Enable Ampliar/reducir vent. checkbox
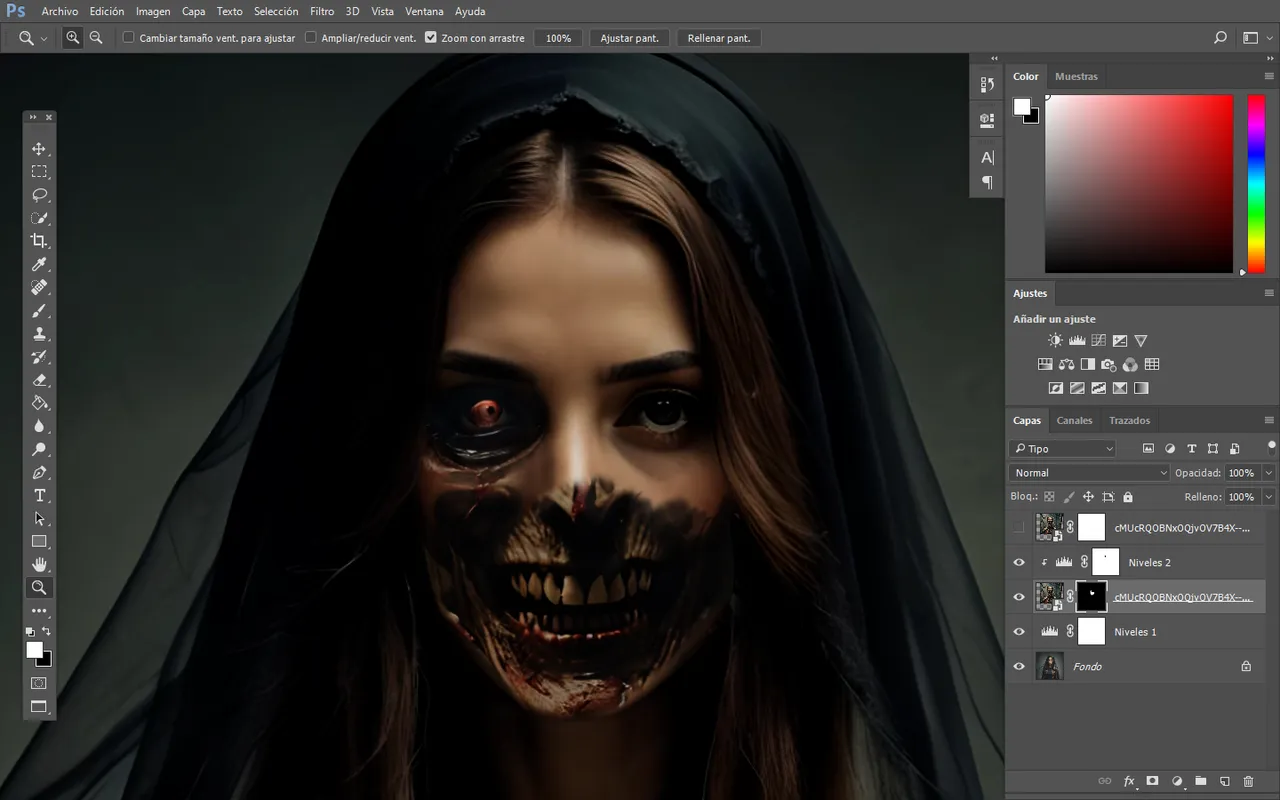The height and width of the screenshot is (800, 1280). 310,38
